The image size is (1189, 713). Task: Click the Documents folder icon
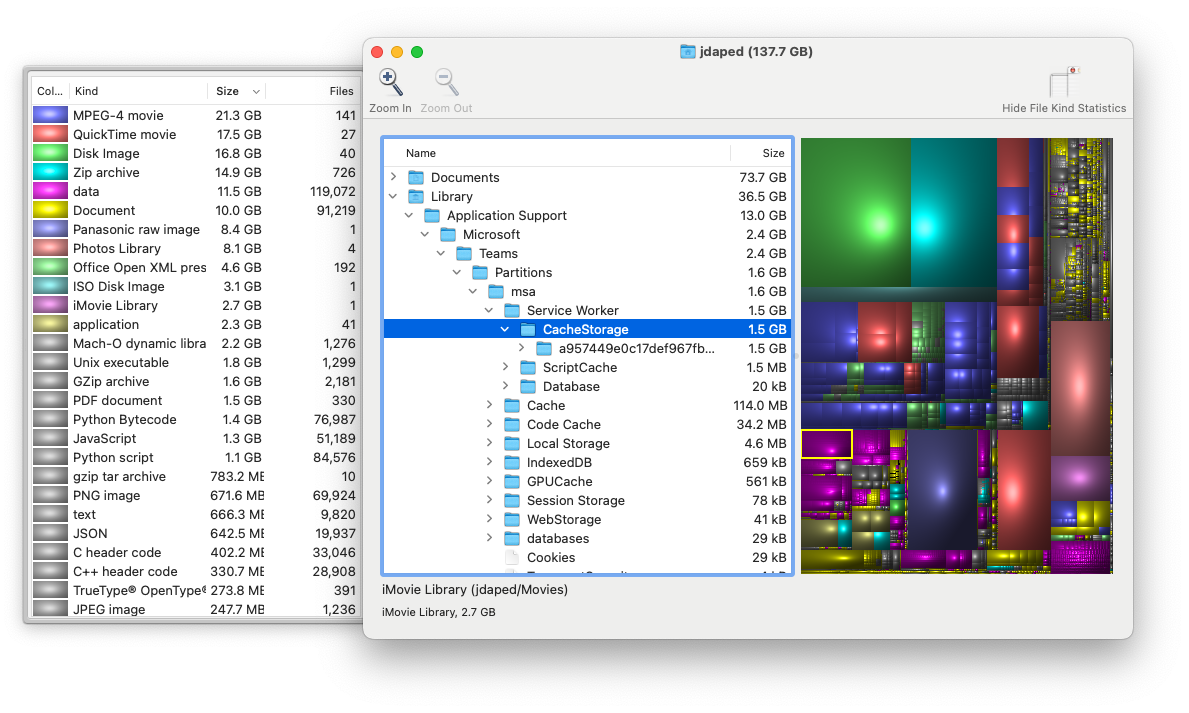pos(416,177)
